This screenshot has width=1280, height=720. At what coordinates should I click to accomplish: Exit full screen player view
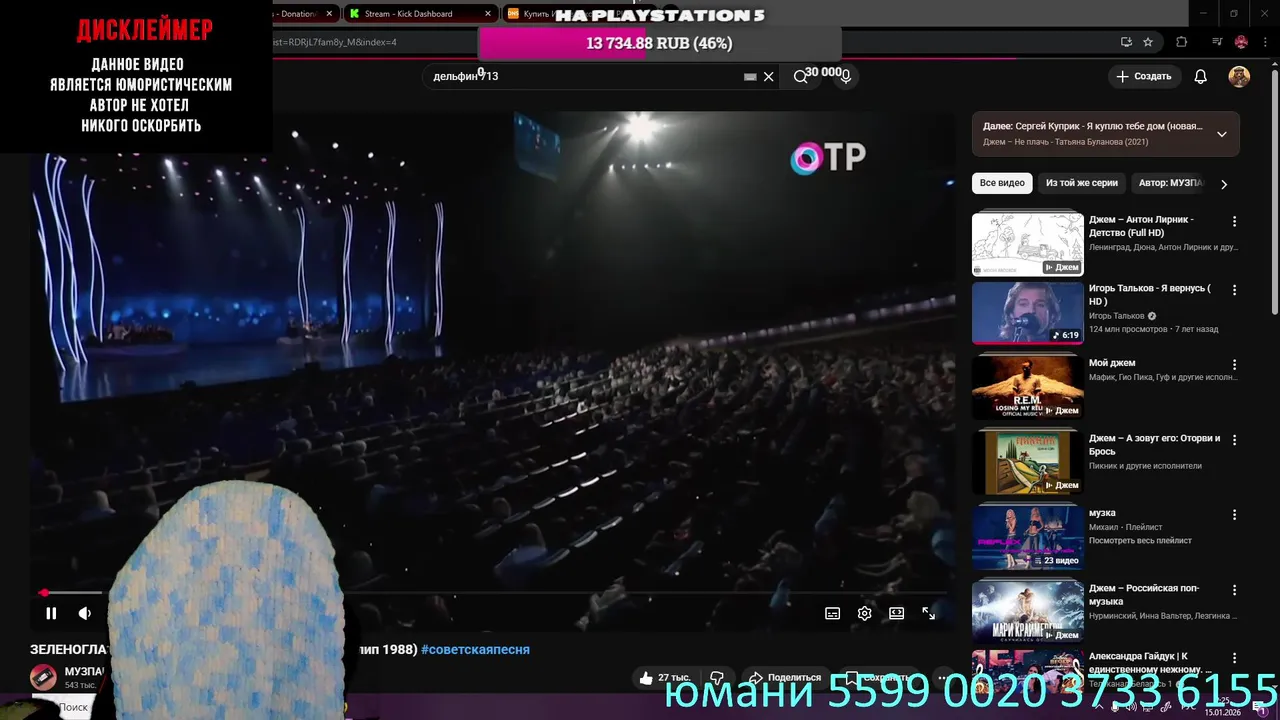[929, 613]
